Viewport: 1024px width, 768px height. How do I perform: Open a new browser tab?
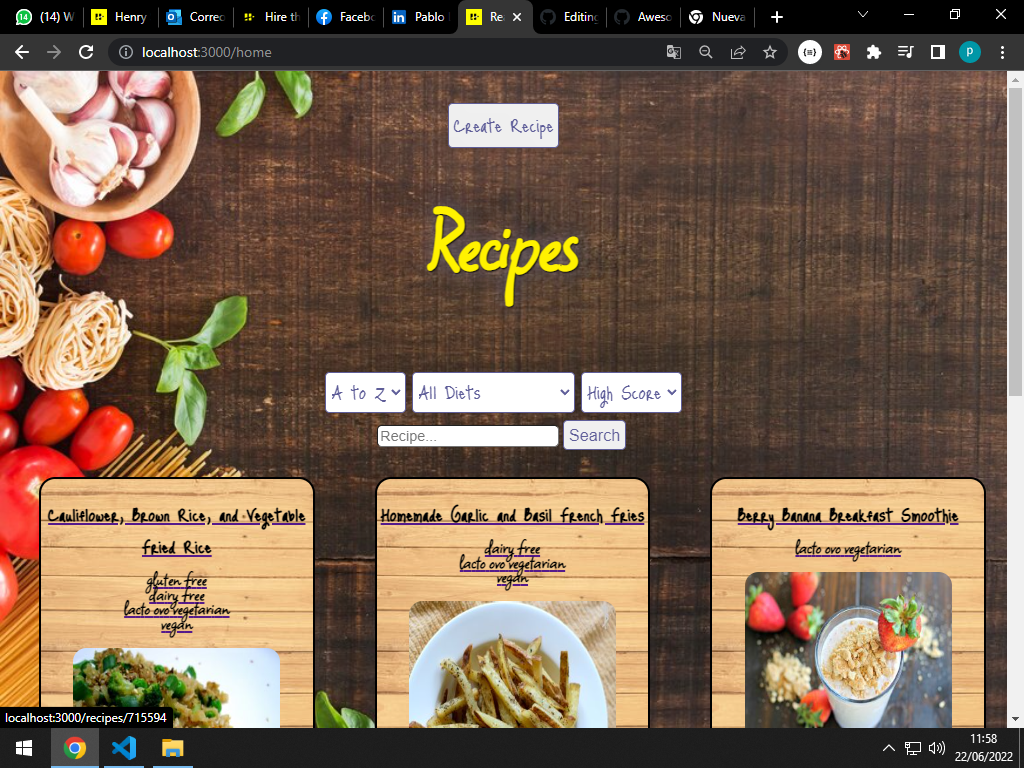pos(776,17)
